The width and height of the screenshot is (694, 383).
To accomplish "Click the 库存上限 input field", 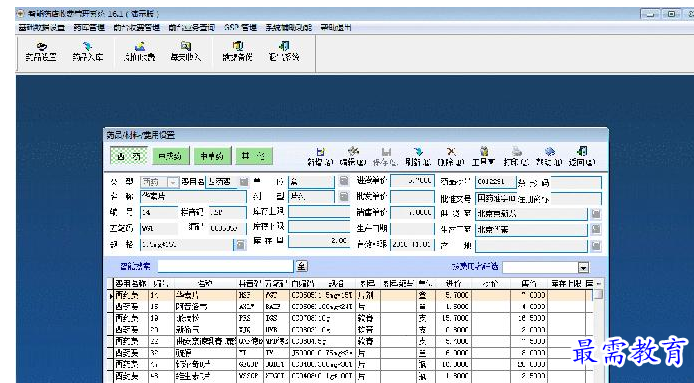I will (319, 212).
